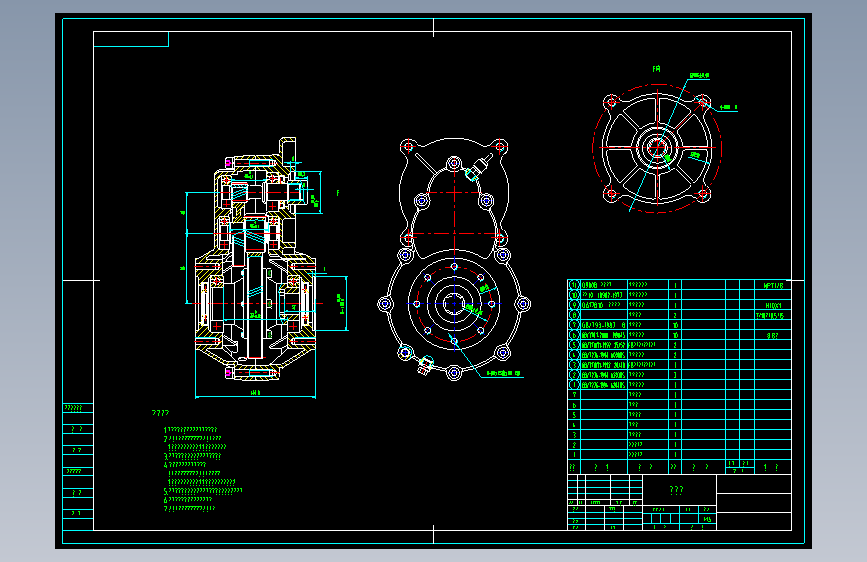The width and height of the screenshot is (867, 562).
Task: Select note line 5 in the technical notes
Action: 203,491
